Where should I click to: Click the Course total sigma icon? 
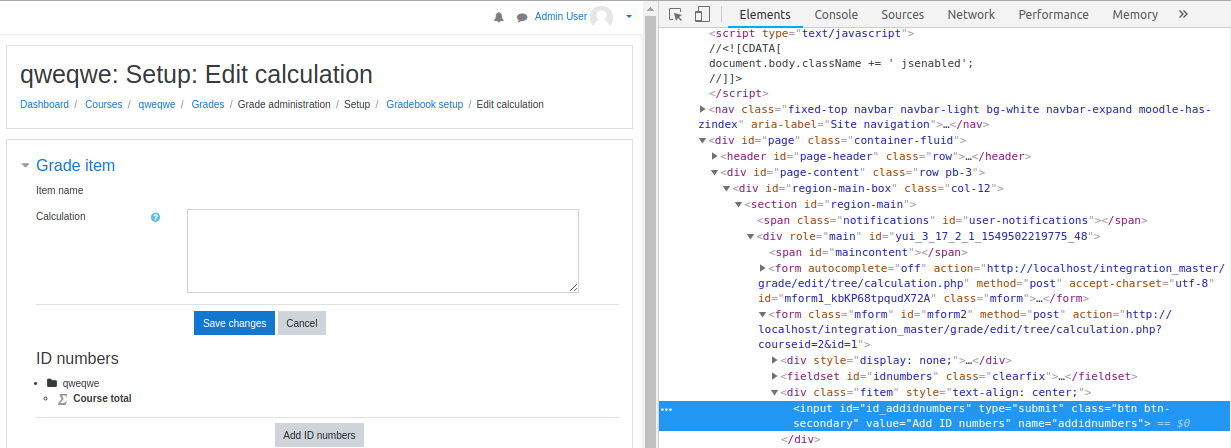pyautogui.click(x=64, y=398)
